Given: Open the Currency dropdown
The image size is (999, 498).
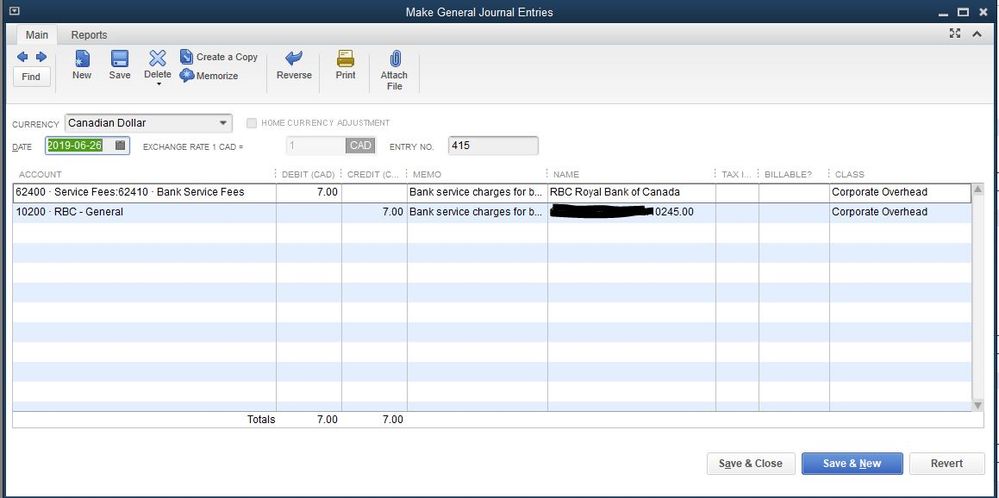Looking at the screenshot, I should (223, 123).
